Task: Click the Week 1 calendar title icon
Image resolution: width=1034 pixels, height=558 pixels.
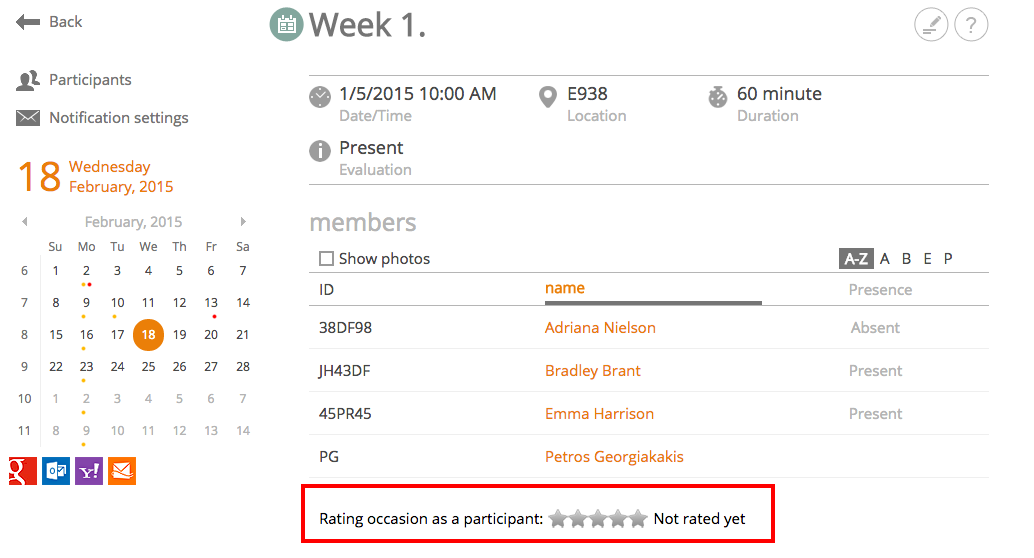Action: pyautogui.click(x=287, y=25)
